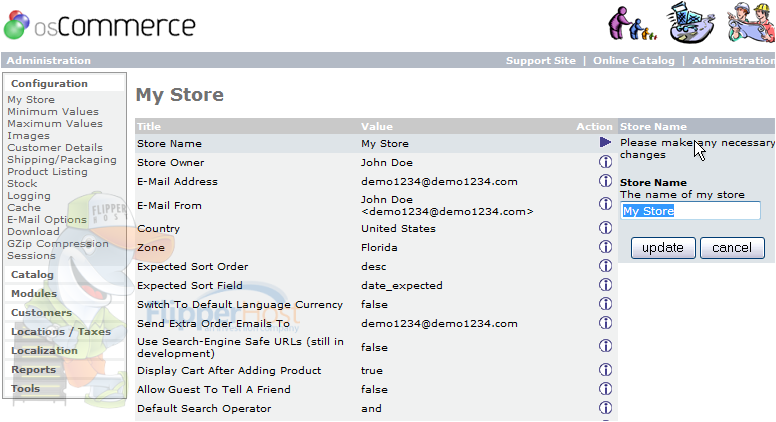
Task: Expand the Tools menu section
Action: [x=25, y=388]
